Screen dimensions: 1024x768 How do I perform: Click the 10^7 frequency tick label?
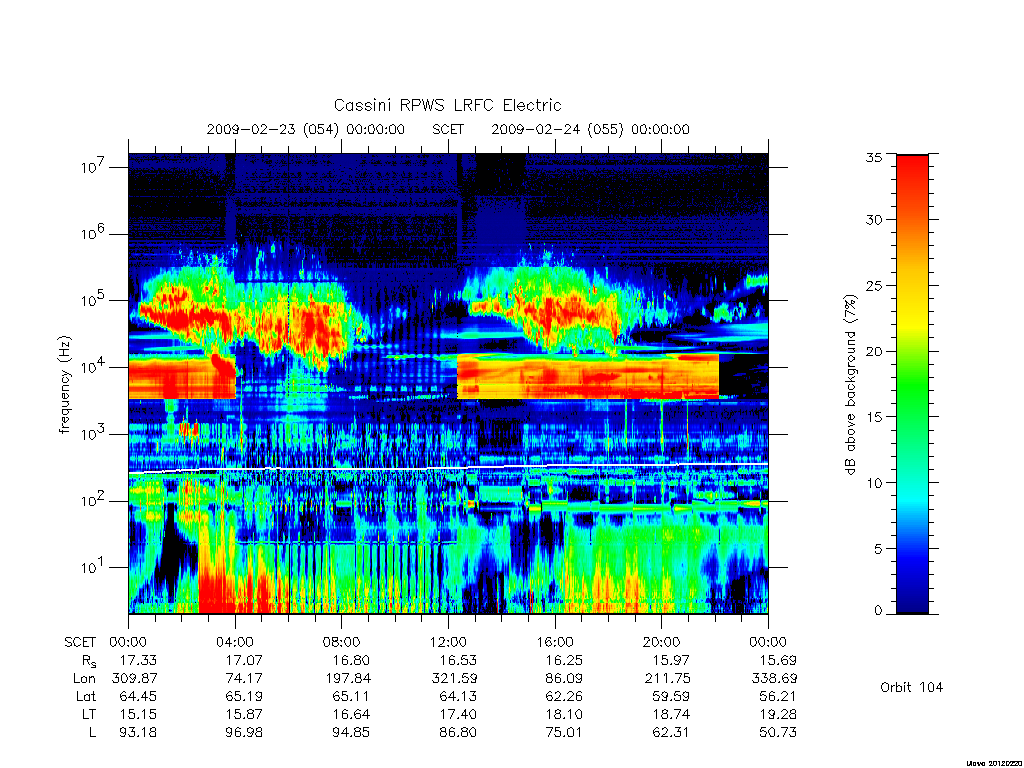(x=94, y=167)
